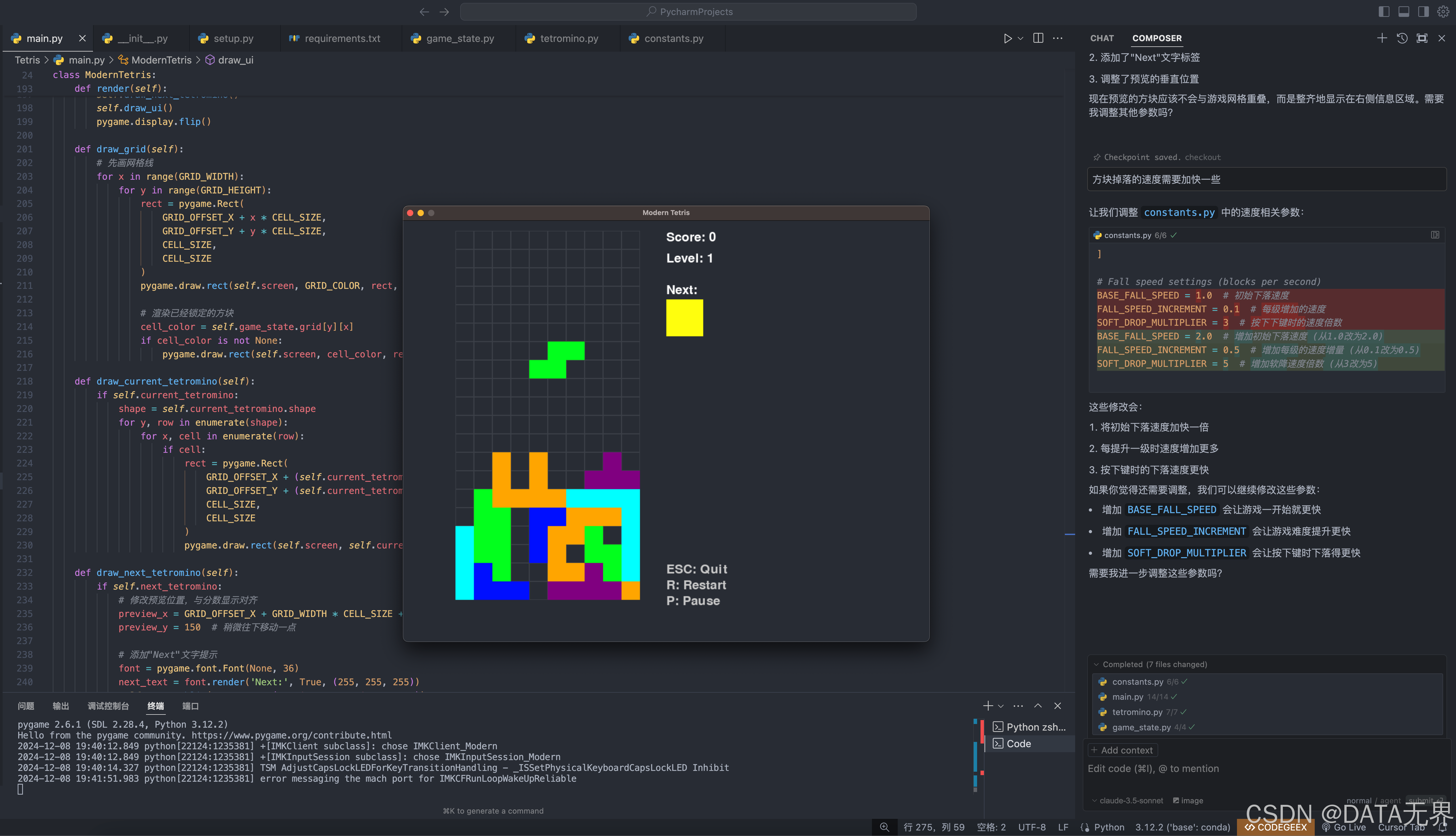Open the constants.py editor tab

point(673,38)
